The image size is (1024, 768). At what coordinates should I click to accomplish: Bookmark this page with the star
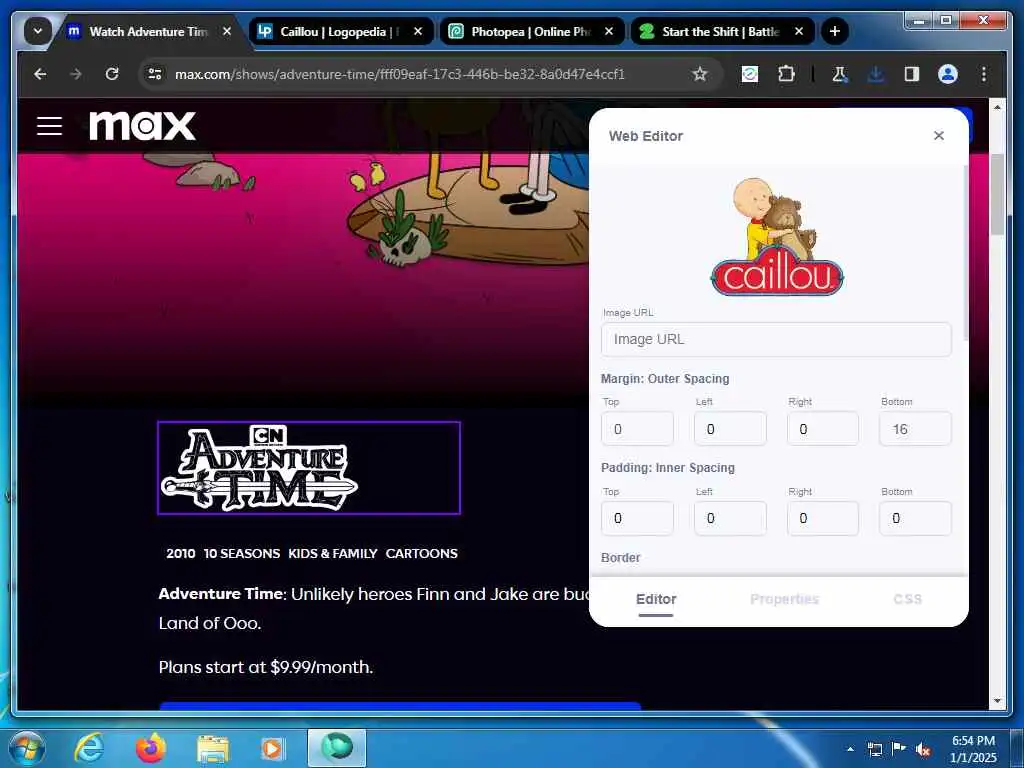pyautogui.click(x=699, y=74)
